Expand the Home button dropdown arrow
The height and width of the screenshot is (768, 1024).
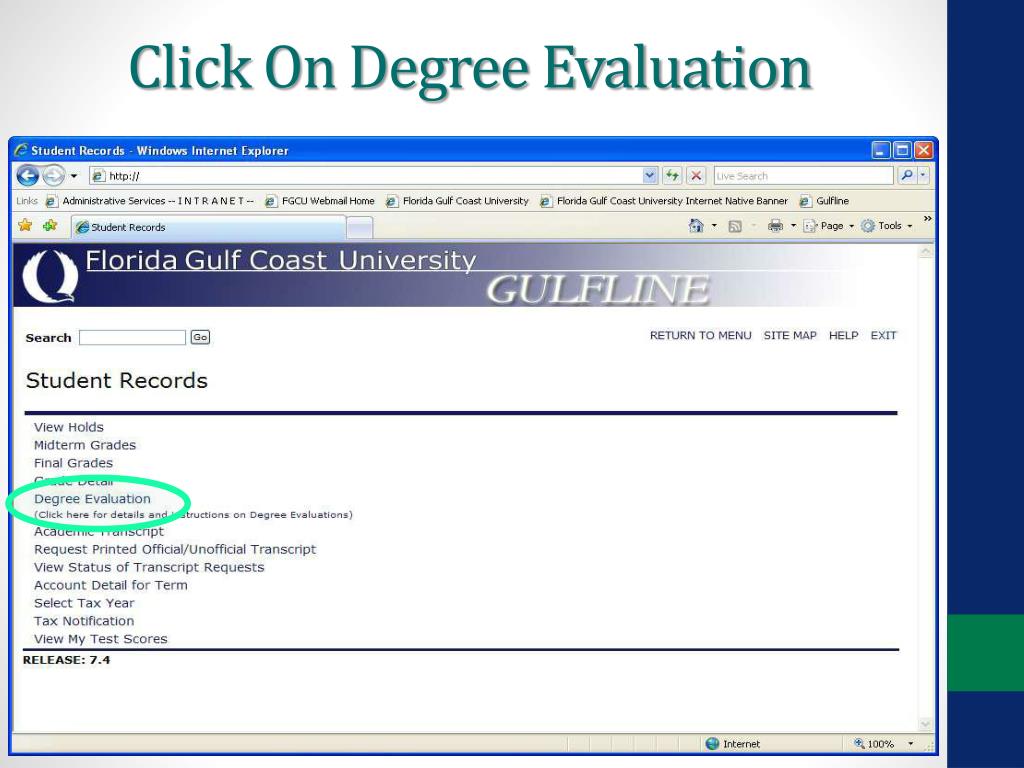pyautogui.click(x=714, y=226)
